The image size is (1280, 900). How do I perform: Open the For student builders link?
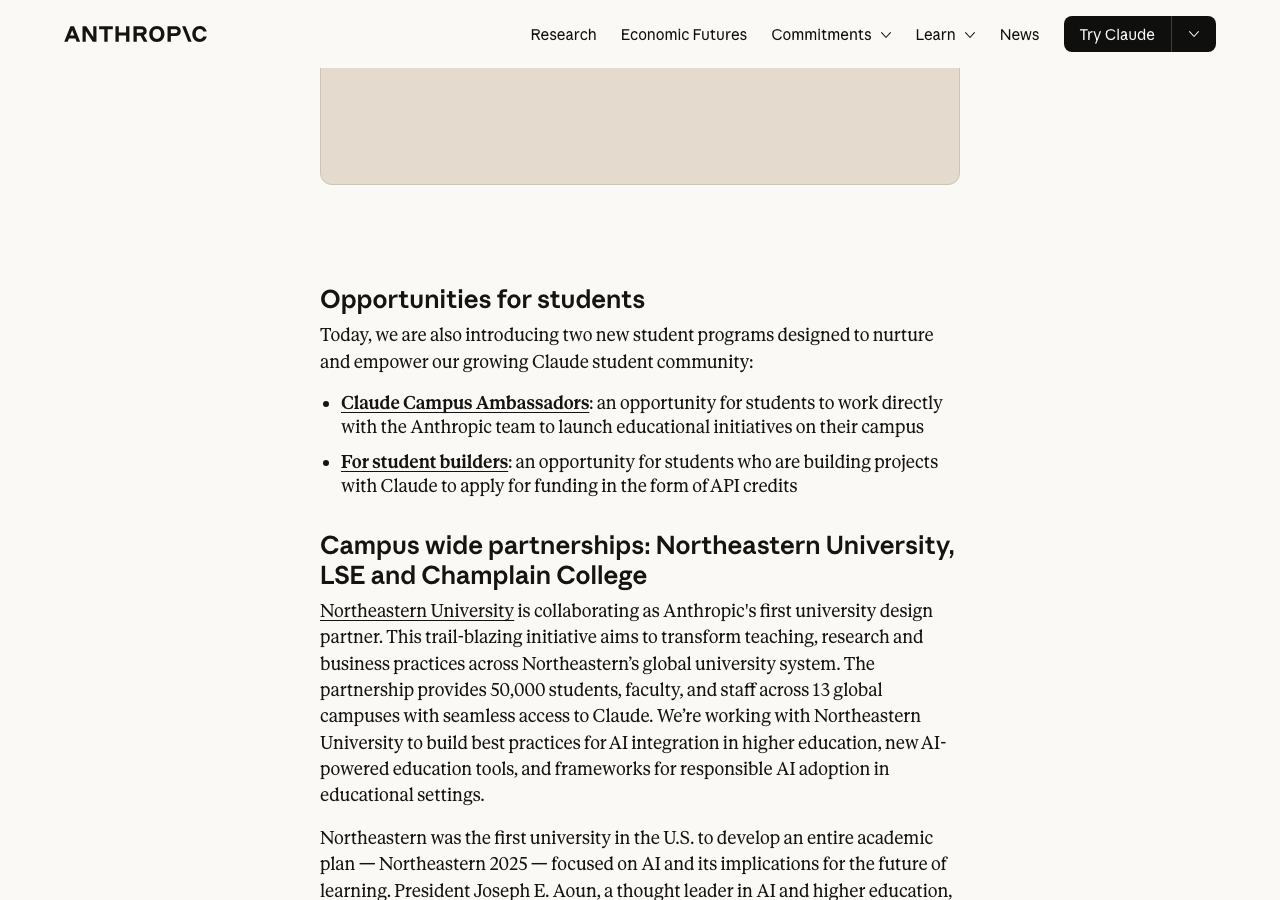[x=424, y=462]
